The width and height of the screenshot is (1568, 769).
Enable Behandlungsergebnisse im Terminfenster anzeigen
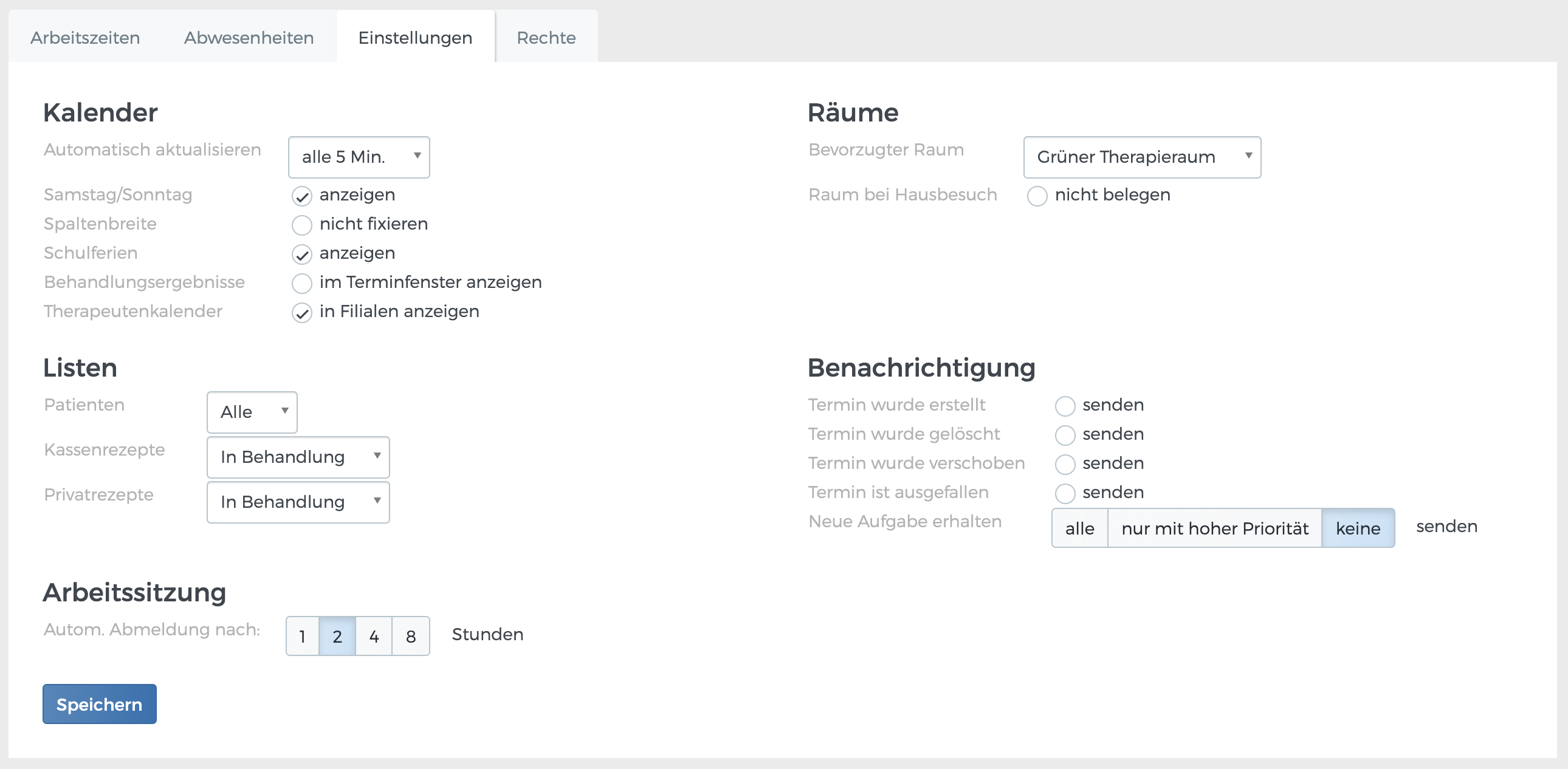(x=302, y=284)
